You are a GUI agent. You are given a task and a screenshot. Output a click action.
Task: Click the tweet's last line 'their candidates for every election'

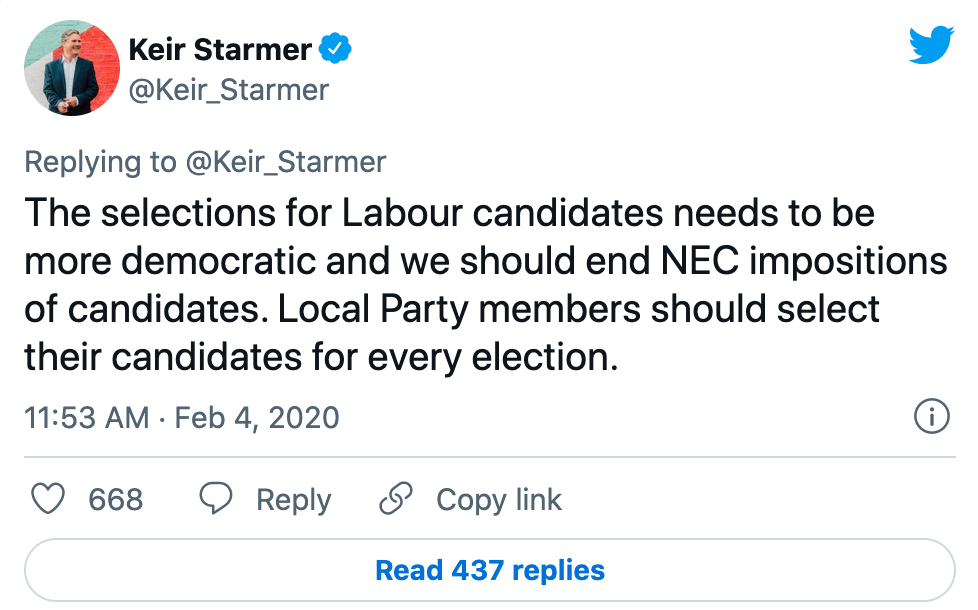320,357
